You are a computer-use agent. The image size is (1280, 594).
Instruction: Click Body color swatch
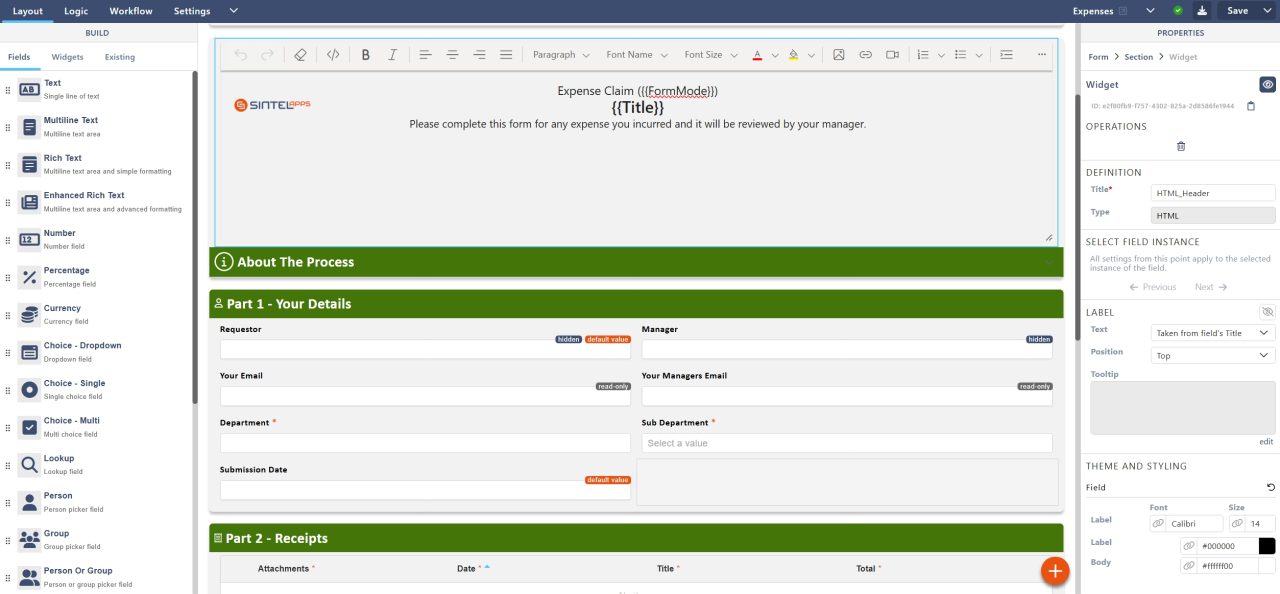point(1267,565)
